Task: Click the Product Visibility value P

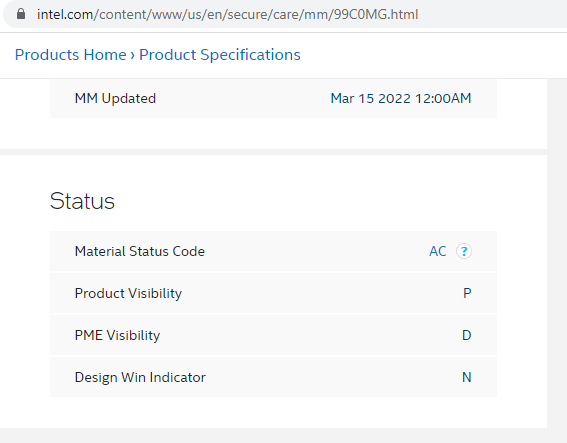Action: pyautogui.click(x=467, y=293)
